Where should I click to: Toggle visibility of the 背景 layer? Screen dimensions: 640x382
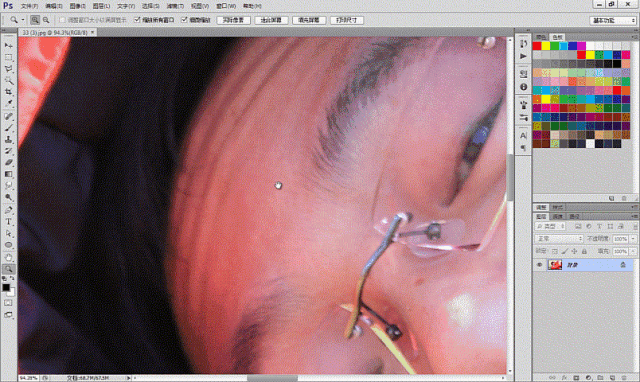click(540, 265)
